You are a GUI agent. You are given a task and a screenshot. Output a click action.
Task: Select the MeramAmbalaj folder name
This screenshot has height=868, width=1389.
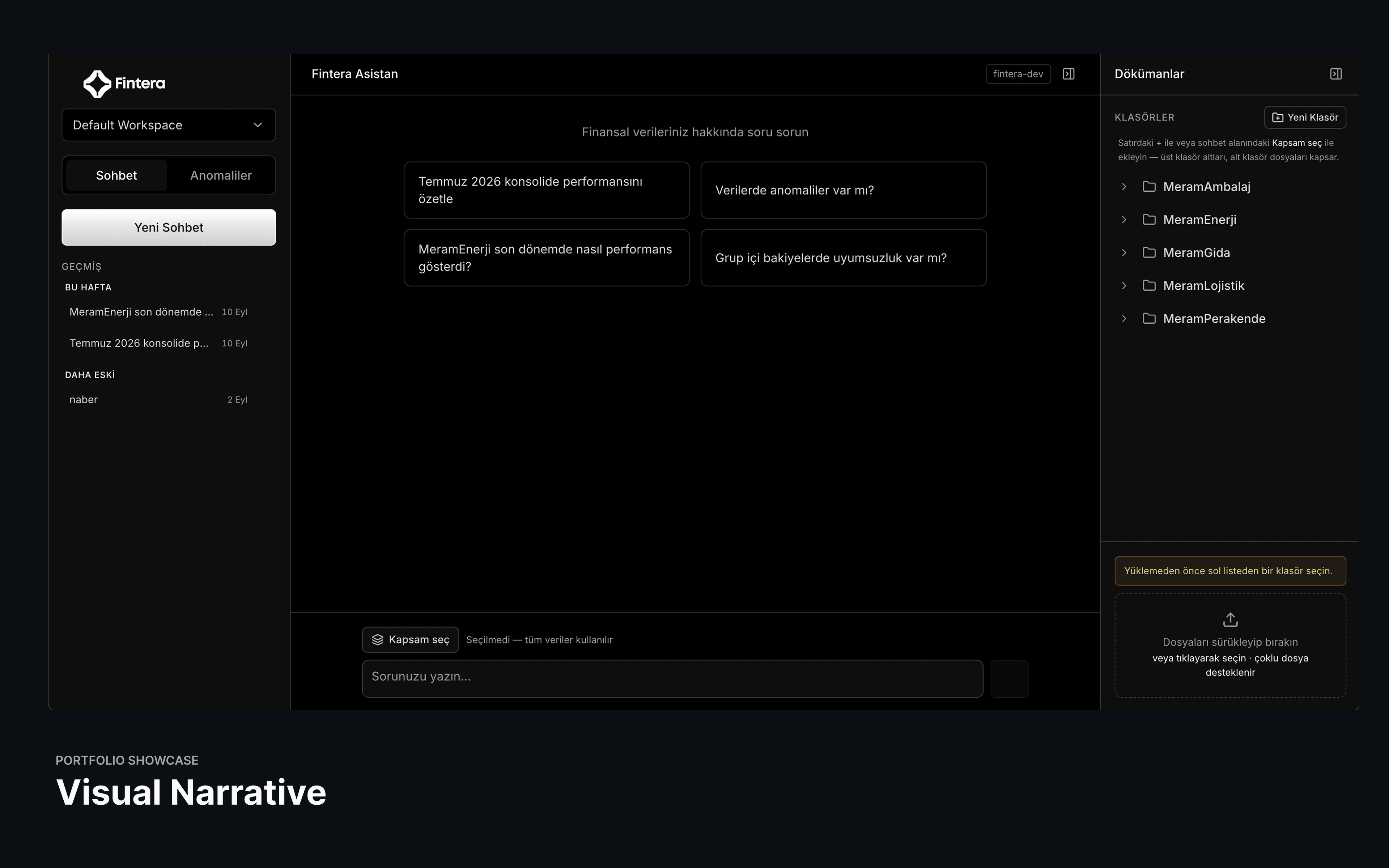(1206, 187)
